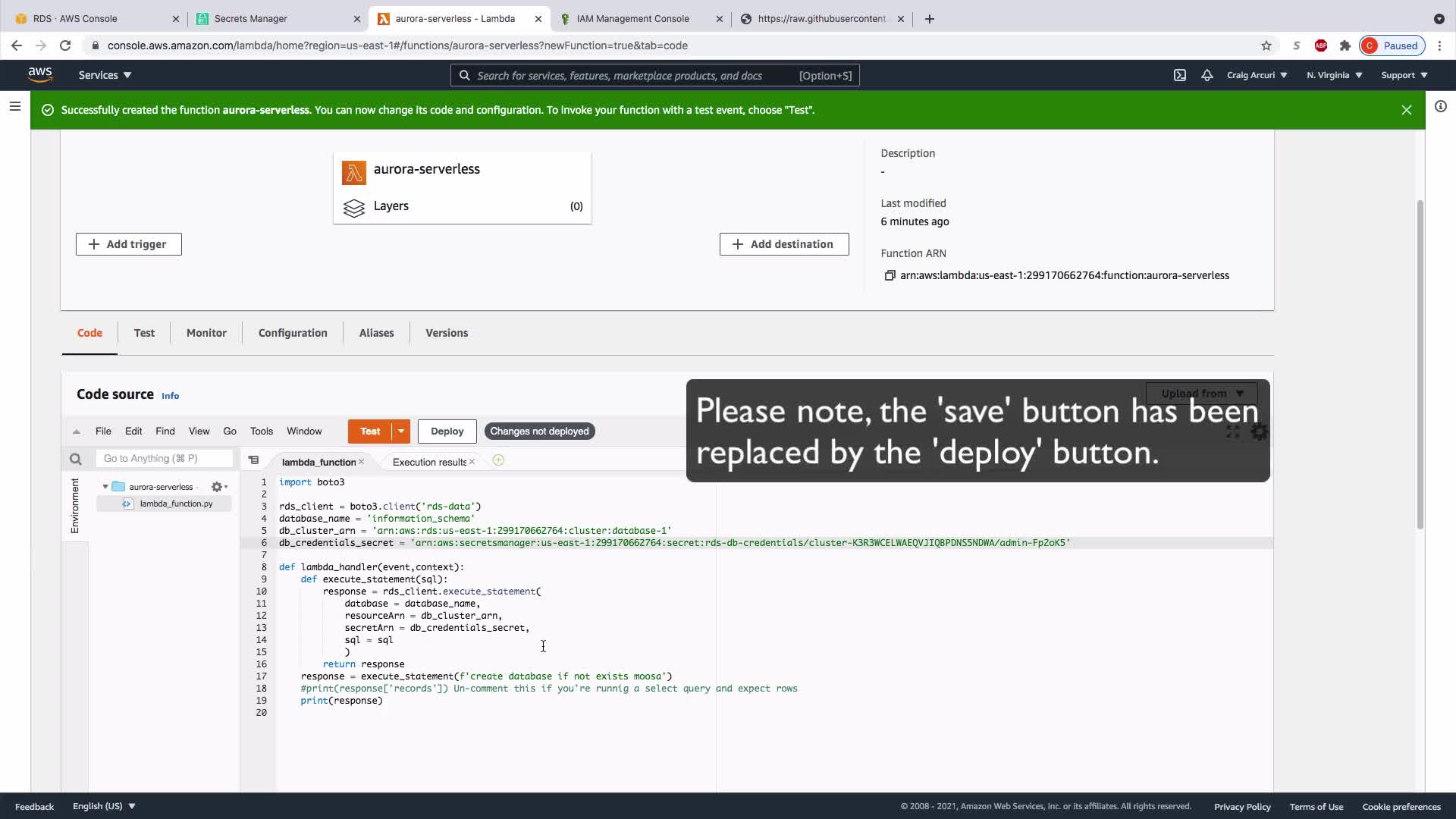The height and width of the screenshot is (819, 1456).
Task: Click the search magnifier in editor sidebar
Action: coord(75,459)
